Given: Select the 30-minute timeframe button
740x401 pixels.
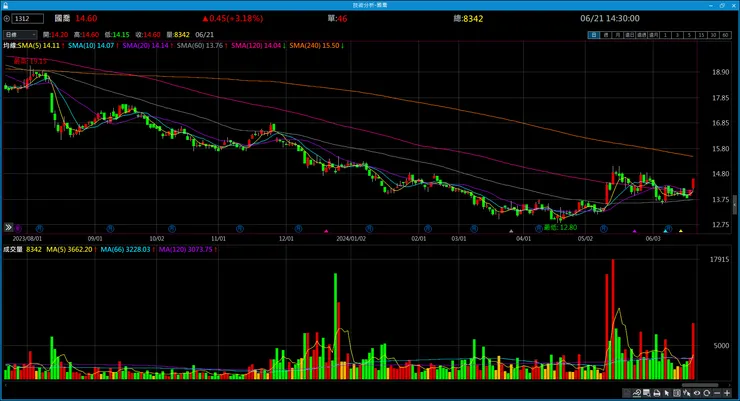Looking at the screenshot, I should click(x=714, y=35).
